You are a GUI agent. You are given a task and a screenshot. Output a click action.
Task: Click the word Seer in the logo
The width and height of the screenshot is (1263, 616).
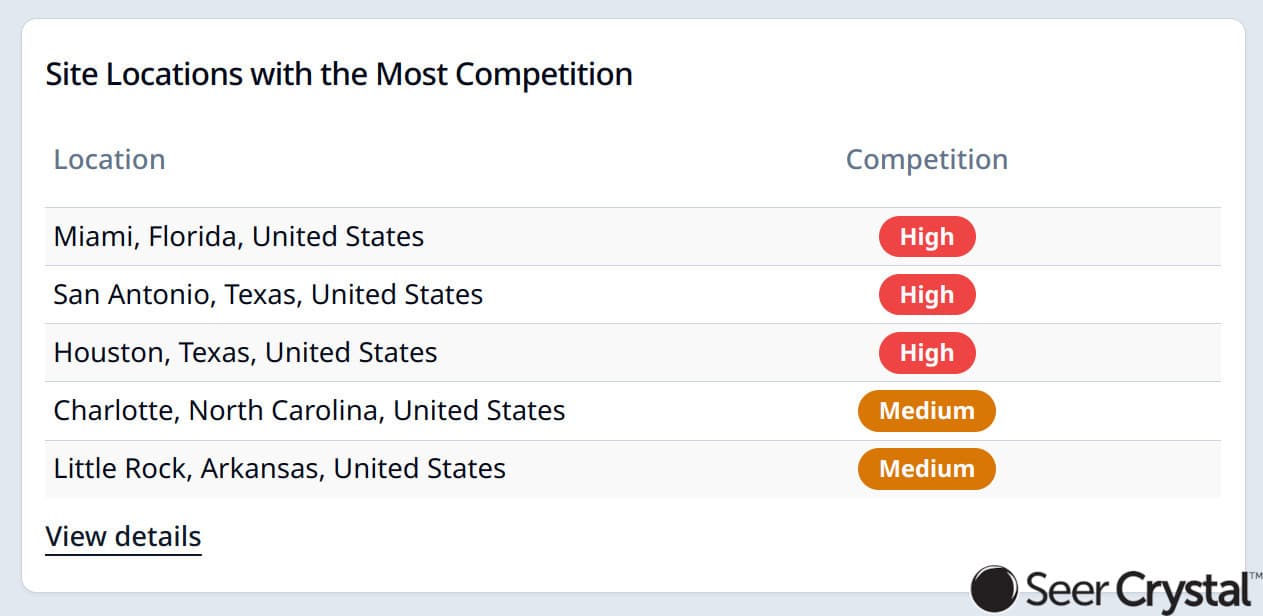point(1065,590)
